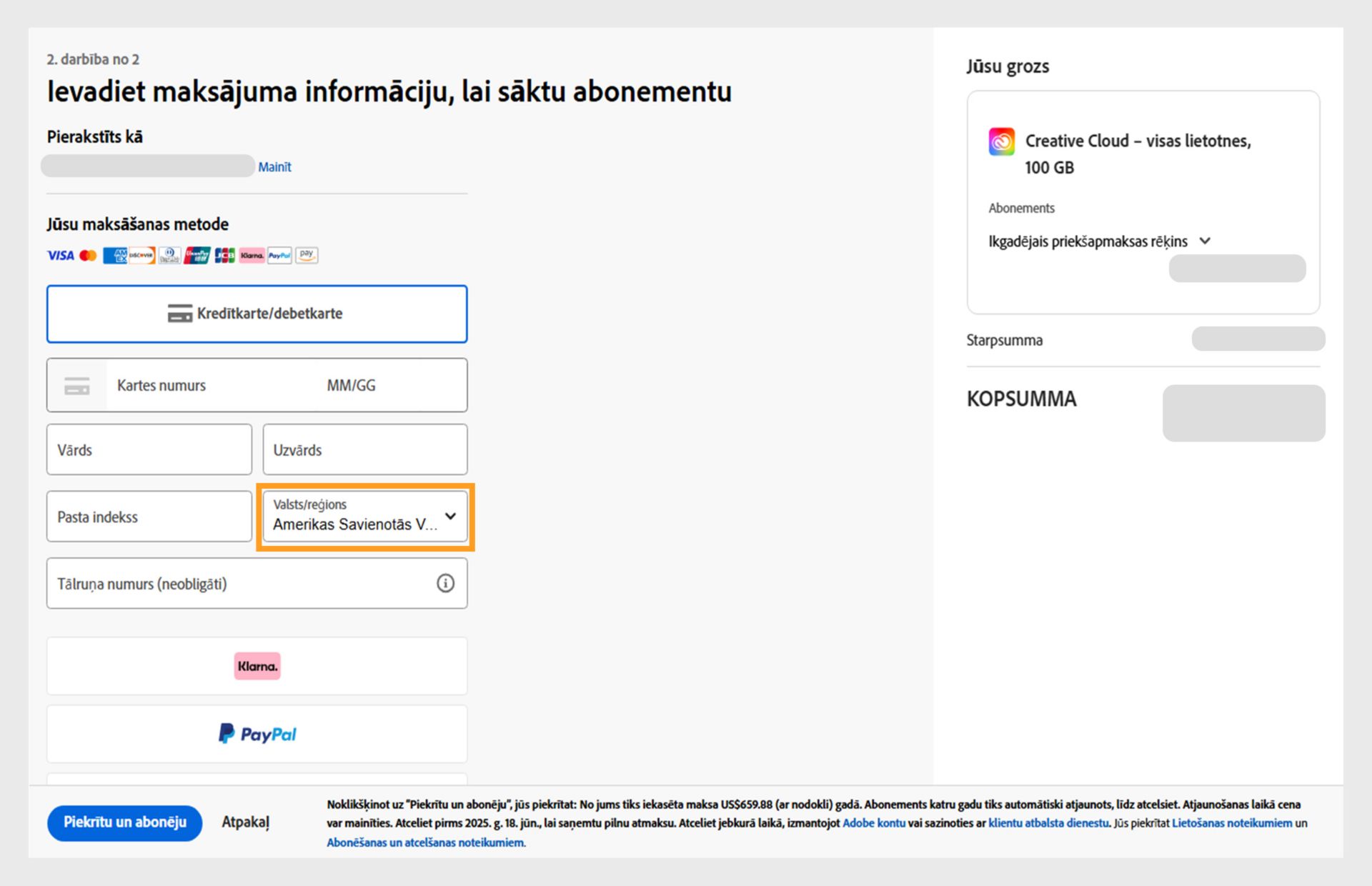Click the phone number info icon
The height and width of the screenshot is (886, 1372).
click(x=445, y=584)
